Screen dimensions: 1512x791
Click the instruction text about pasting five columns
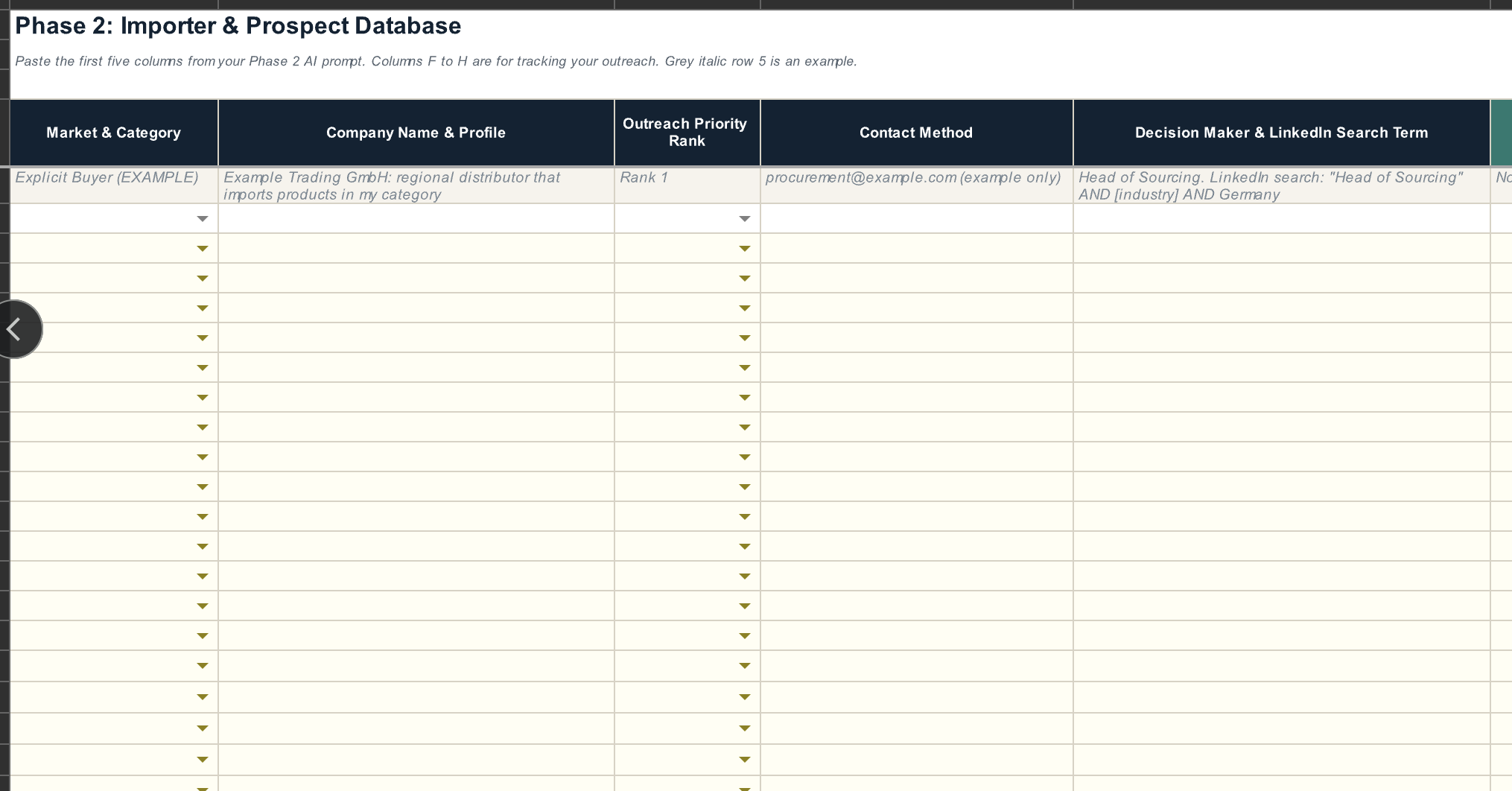click(436, 61)
